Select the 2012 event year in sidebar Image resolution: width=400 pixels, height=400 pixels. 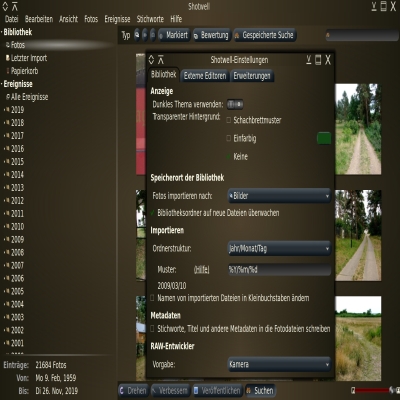pos(17,201)
